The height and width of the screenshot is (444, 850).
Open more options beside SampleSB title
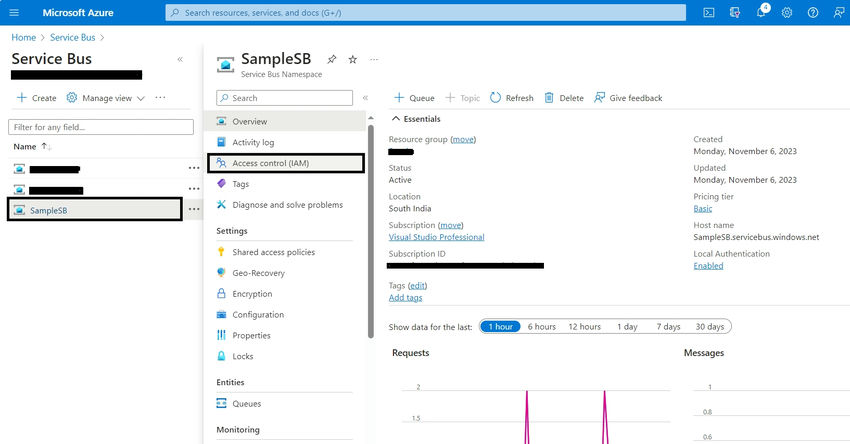[x=374, y=59]
